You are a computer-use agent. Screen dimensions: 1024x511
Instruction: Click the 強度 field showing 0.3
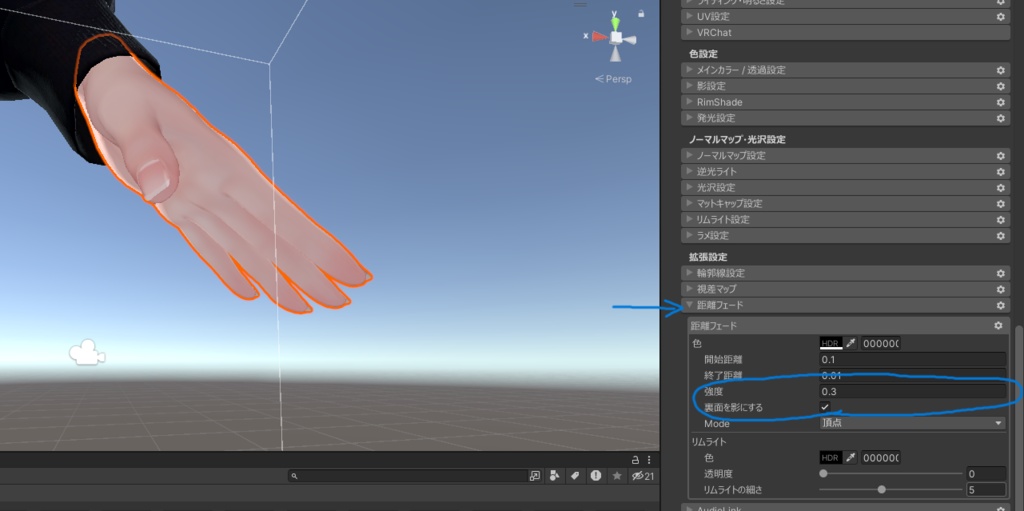click(x=912, y=391)
